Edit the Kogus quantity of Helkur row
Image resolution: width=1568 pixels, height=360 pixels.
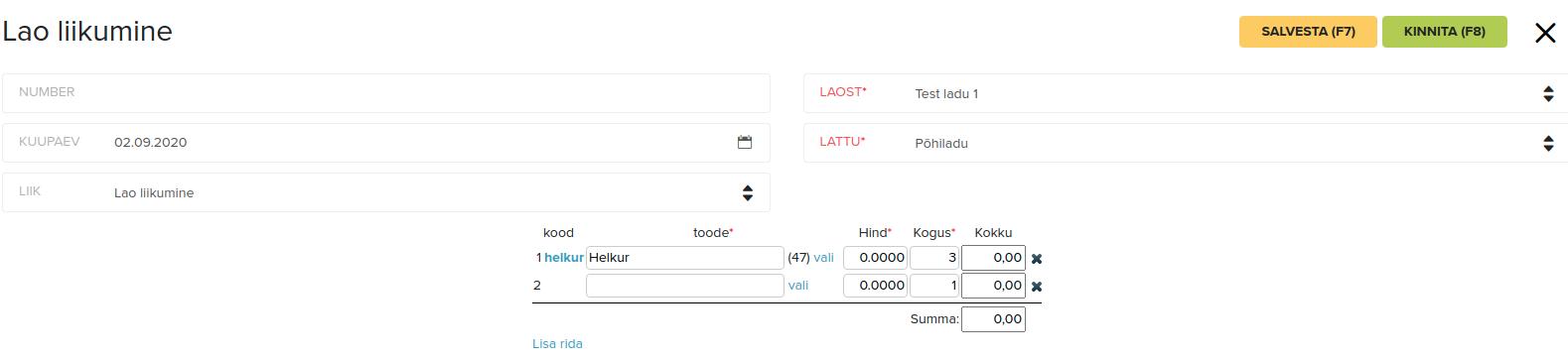pos(934,258)
